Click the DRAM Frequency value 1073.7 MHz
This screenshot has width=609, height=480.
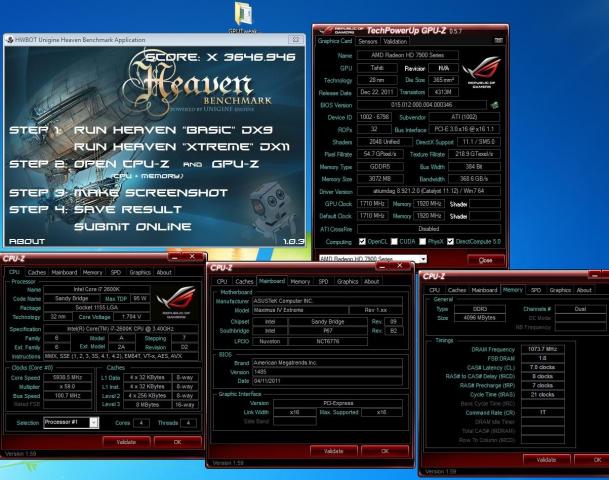tap(542, 349)
